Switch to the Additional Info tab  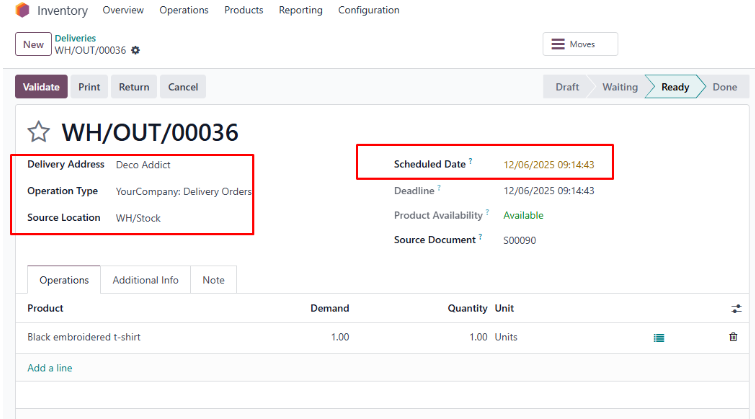point(145,280)
